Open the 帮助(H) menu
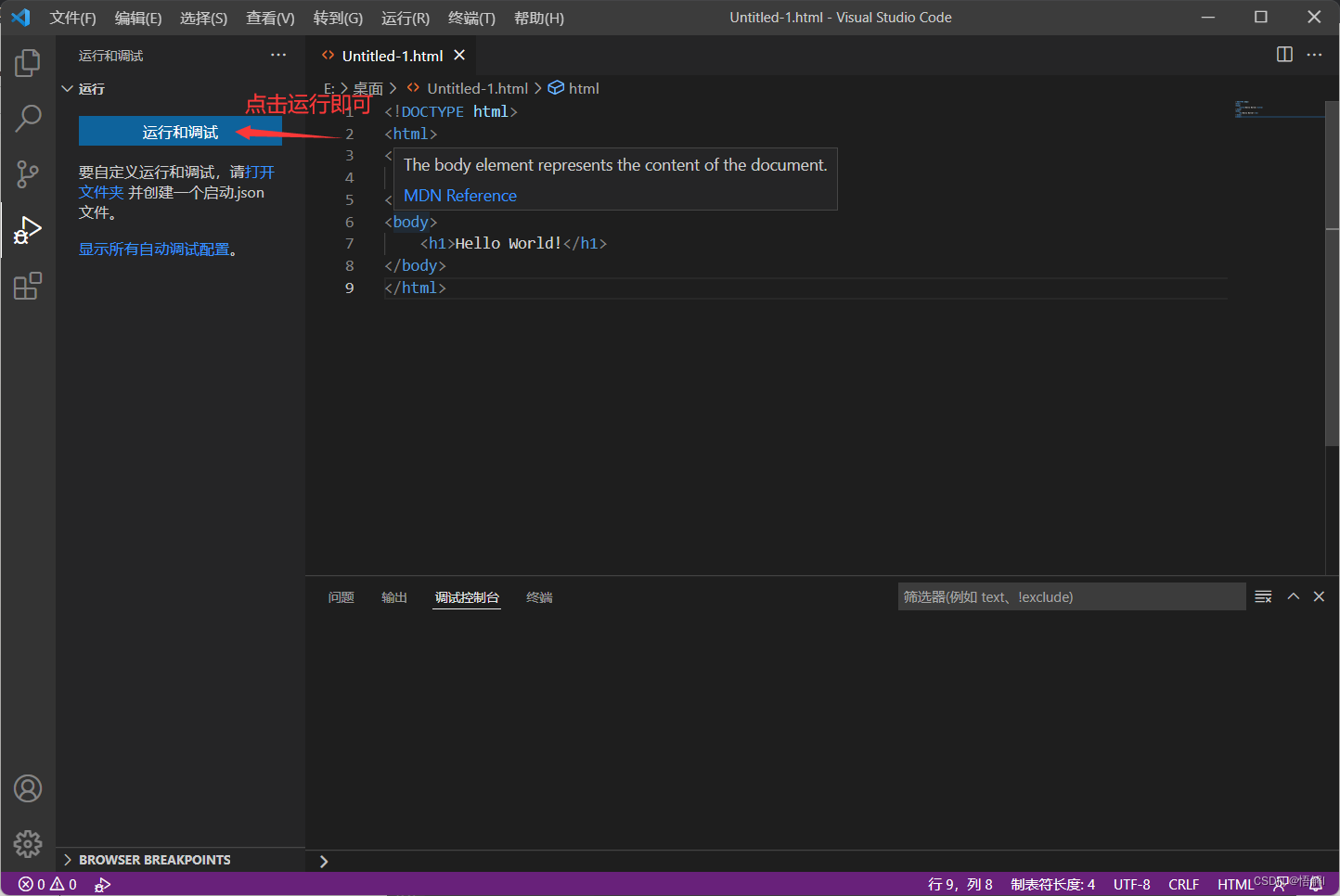The image size is (1340, 896). click(539, 18)
